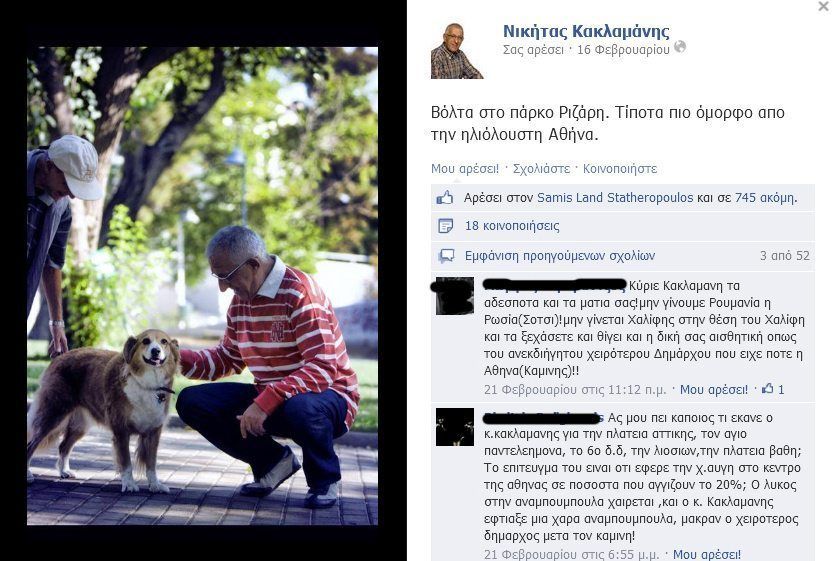Viewport: 832px width, 561px height.
Task: Click the shares note icon
Action: pos(445,226)
